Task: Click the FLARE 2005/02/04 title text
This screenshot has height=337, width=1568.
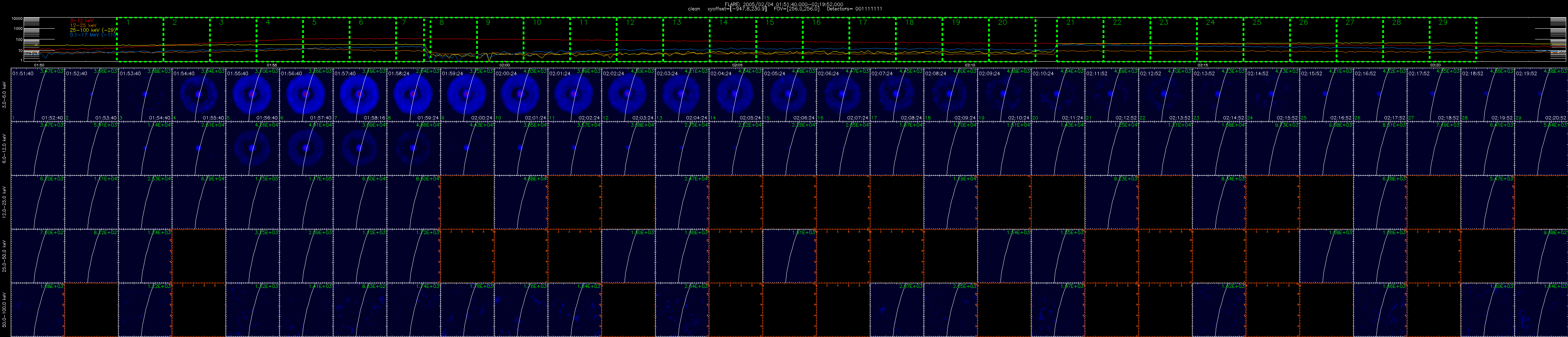Action: (784, 4)
